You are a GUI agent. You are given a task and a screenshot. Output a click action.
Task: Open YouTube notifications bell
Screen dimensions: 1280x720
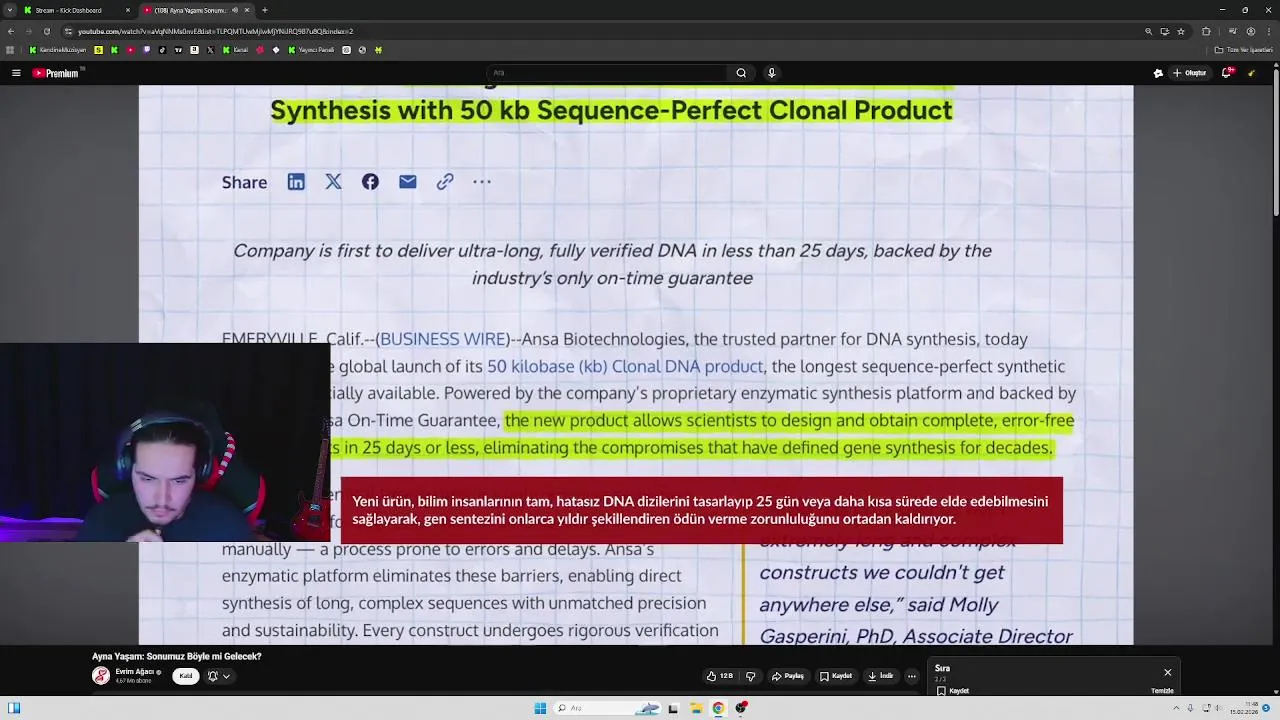[x=1227, y=73]
